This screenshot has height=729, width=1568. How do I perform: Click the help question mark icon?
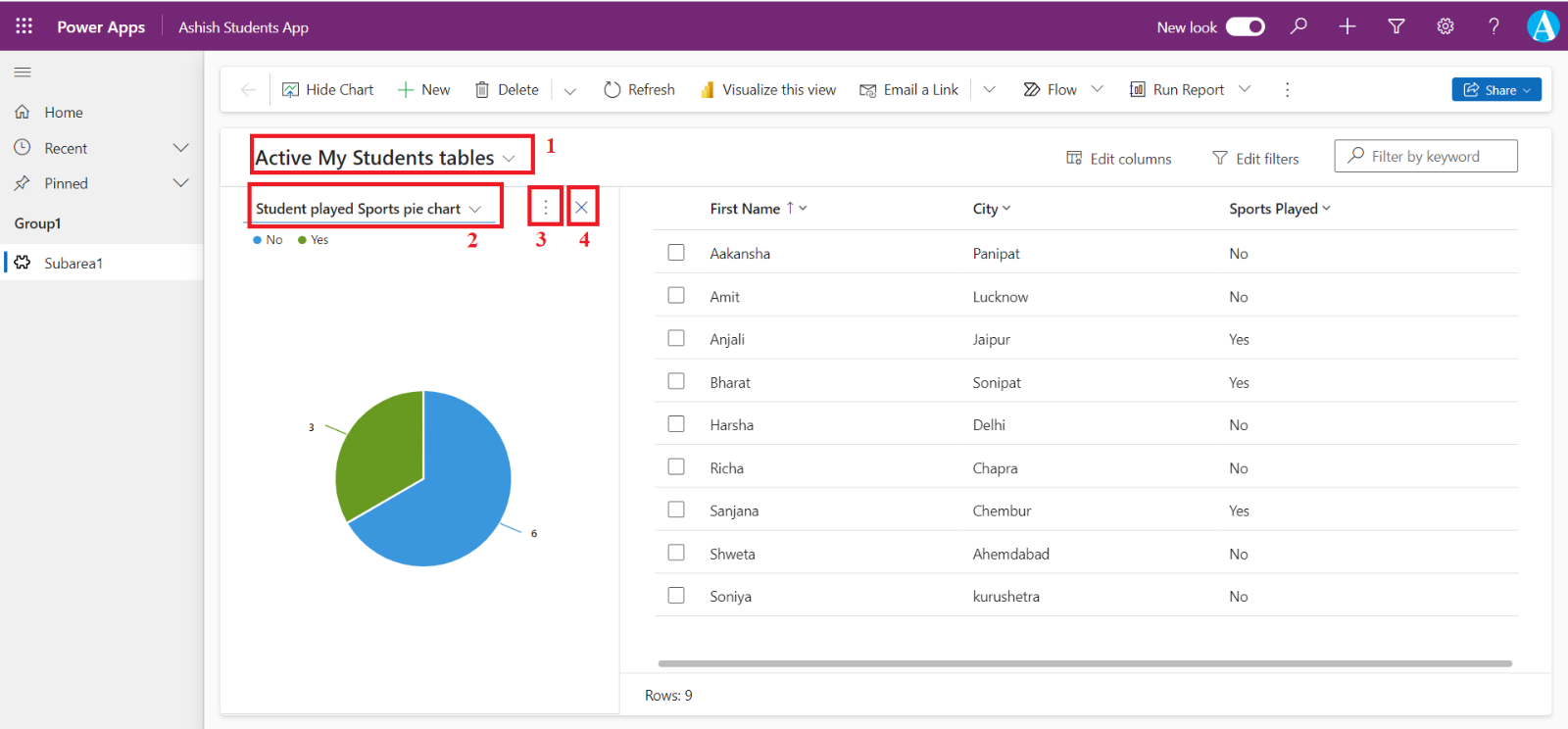[x=1494, y=26]
